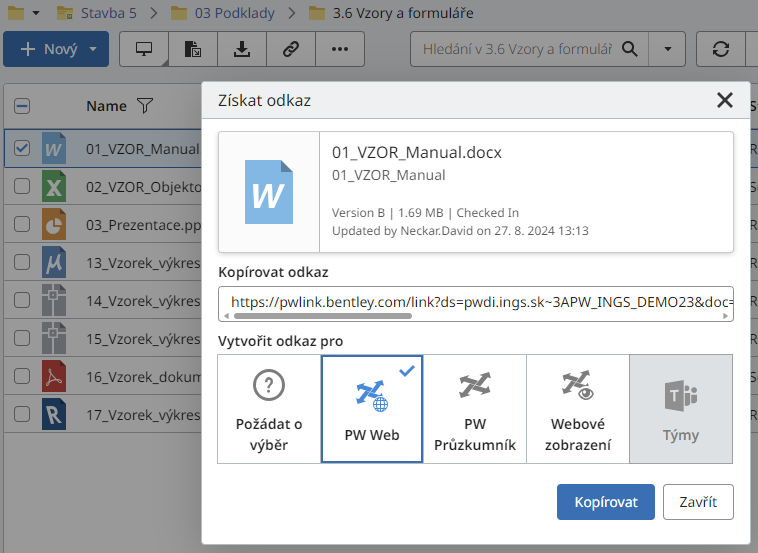Screen dimensions: 758x553
Task: Uncheck the 01_VZOR_Manual row checkbox
Action: point(22,148)
